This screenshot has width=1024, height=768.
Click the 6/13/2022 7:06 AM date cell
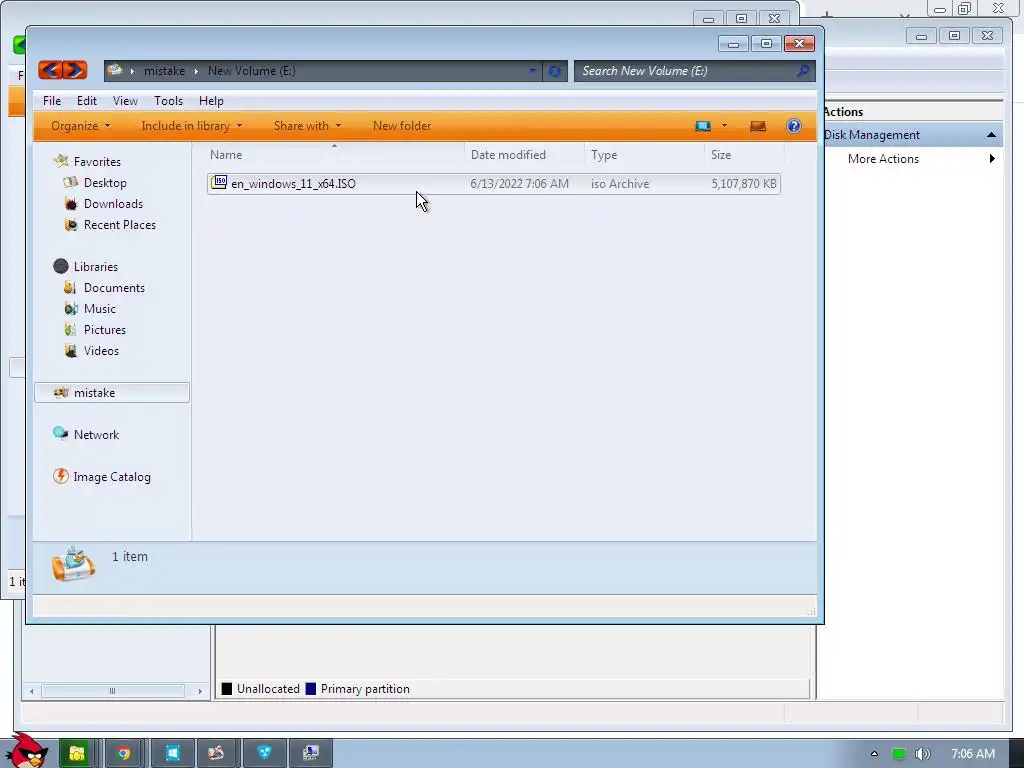519,184
